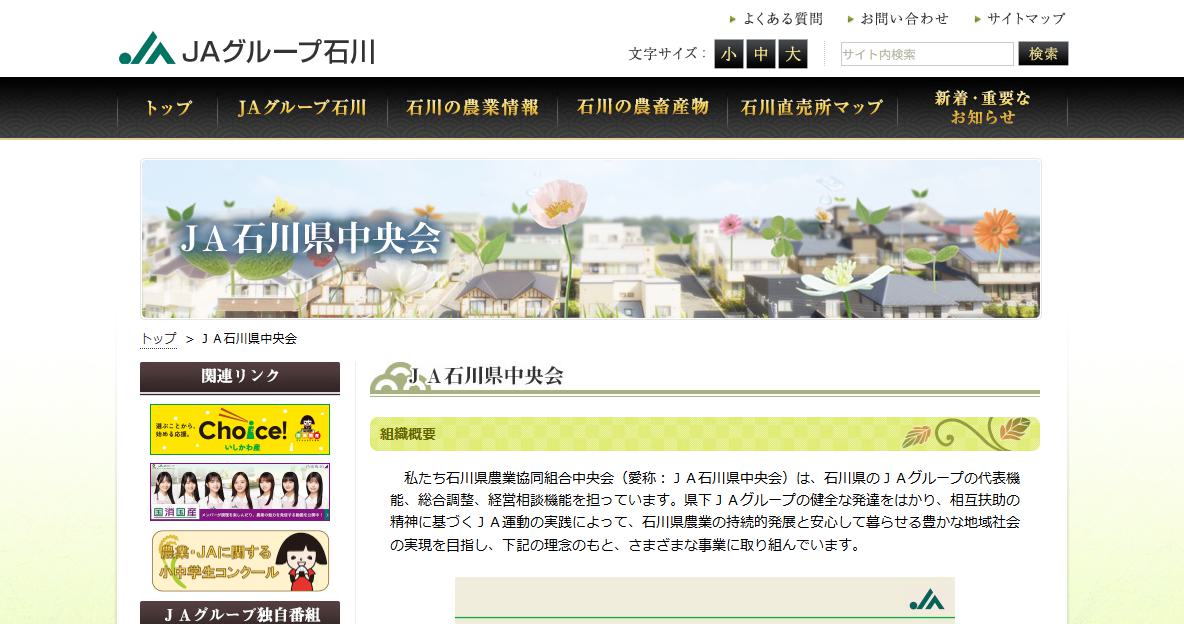Open 石川の農畜産物 navigation item

pyautogui.click(x=643, y=107)
